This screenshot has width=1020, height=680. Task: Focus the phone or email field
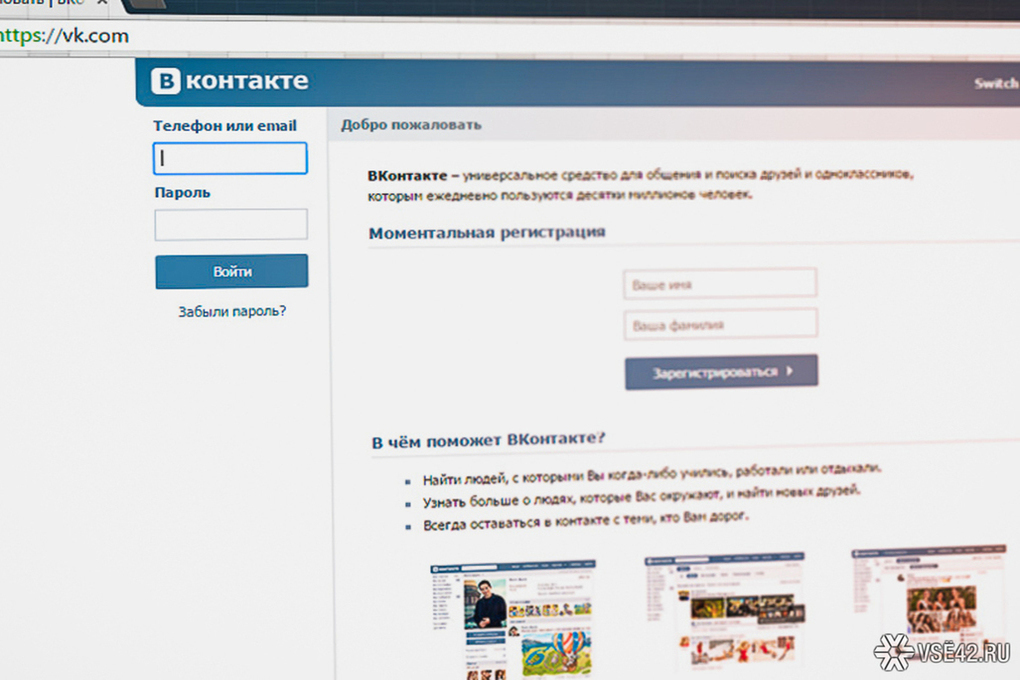tap(230, 158)
